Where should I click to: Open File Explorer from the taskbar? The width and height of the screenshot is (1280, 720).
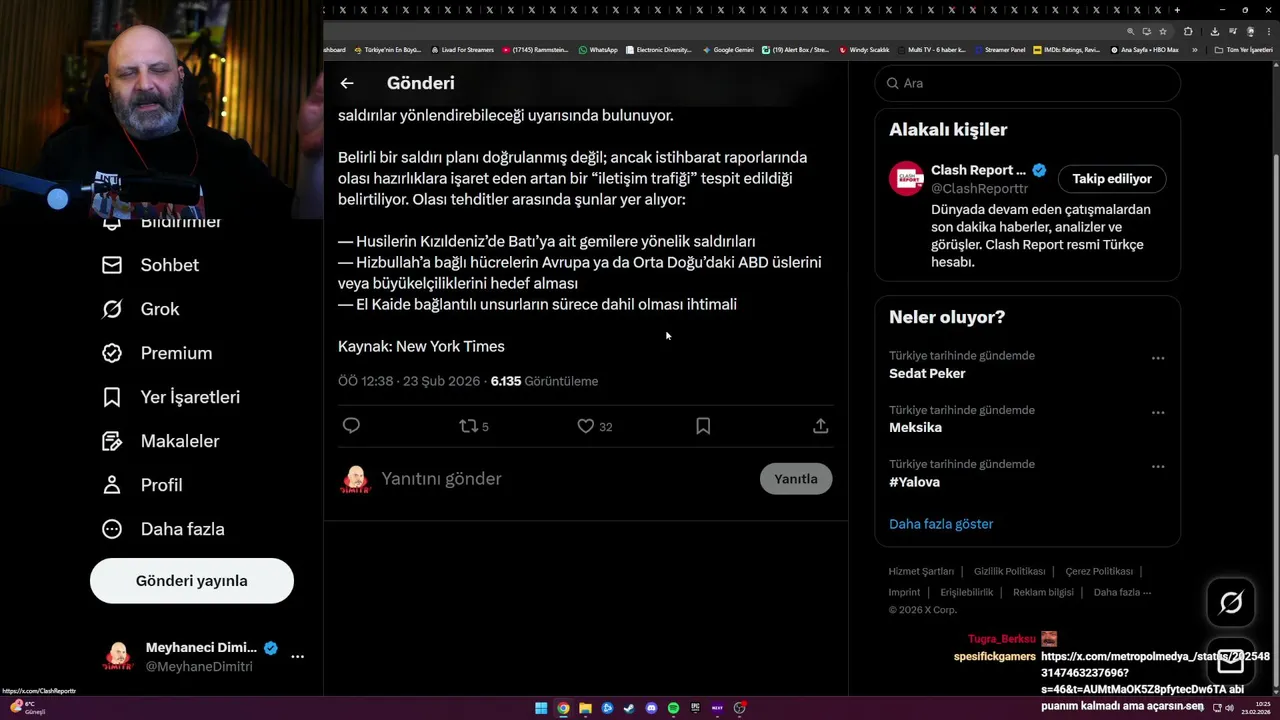click(585, 708)
